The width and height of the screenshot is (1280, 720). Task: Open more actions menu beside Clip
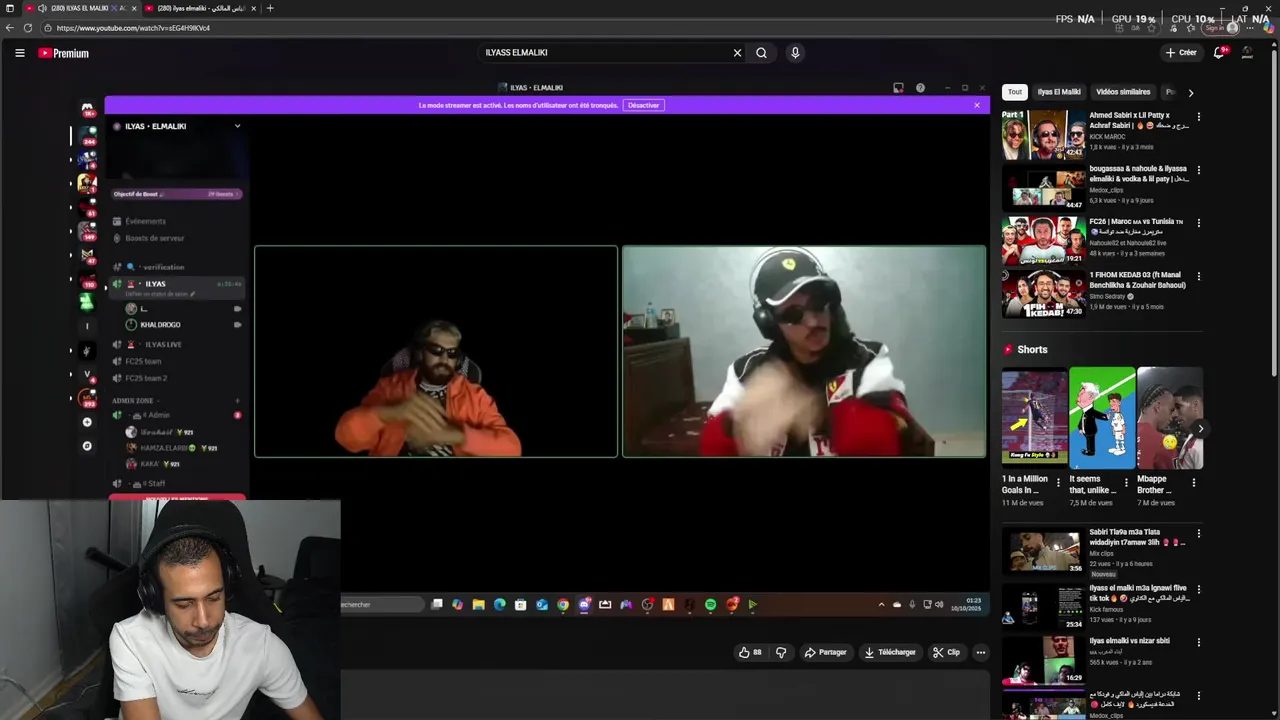(x=981, y=652)
